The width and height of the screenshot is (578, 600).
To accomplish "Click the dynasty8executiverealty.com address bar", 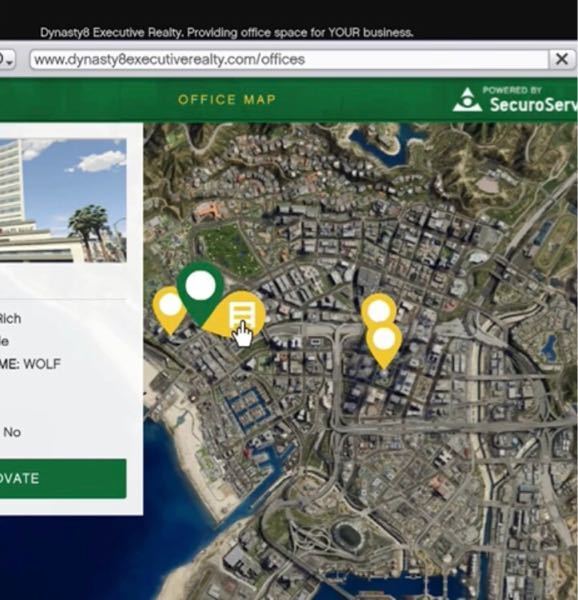I will pyautogui.click(x=289, y=60).
